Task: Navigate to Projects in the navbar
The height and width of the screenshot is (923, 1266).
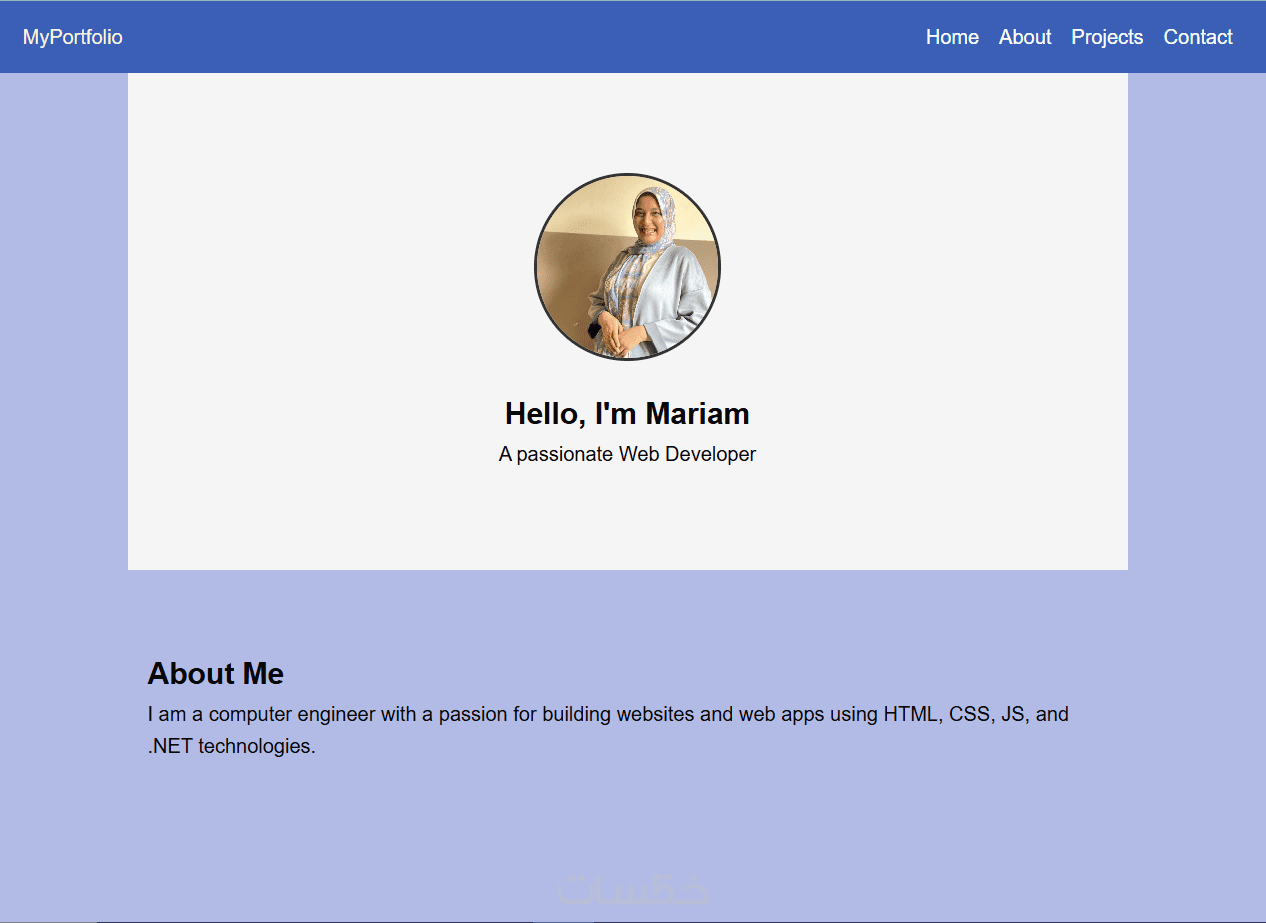Action: tap(1107, 37)
